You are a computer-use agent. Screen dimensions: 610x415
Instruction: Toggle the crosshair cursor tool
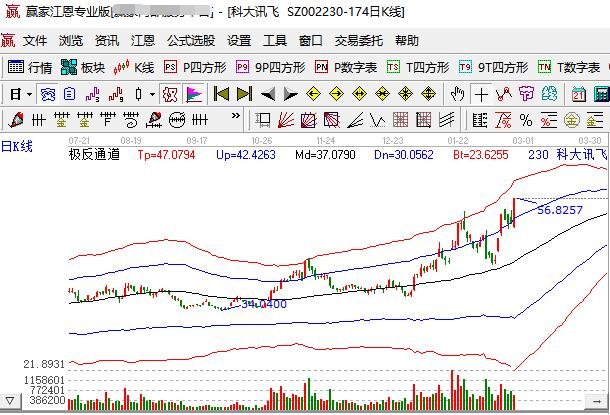click(x=481, y=94)
